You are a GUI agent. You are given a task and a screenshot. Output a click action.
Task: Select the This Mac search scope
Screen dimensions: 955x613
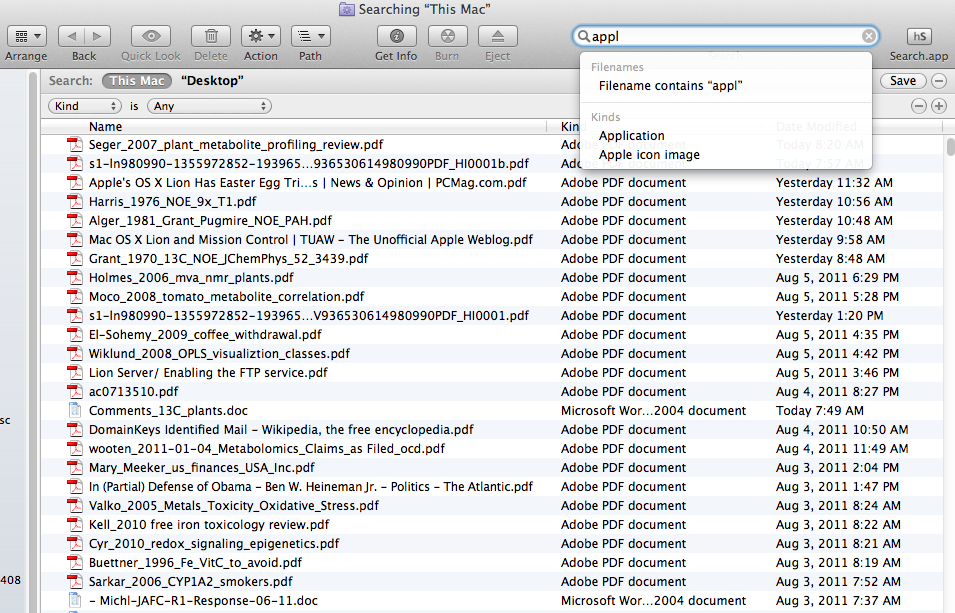[x=137, y=80]
